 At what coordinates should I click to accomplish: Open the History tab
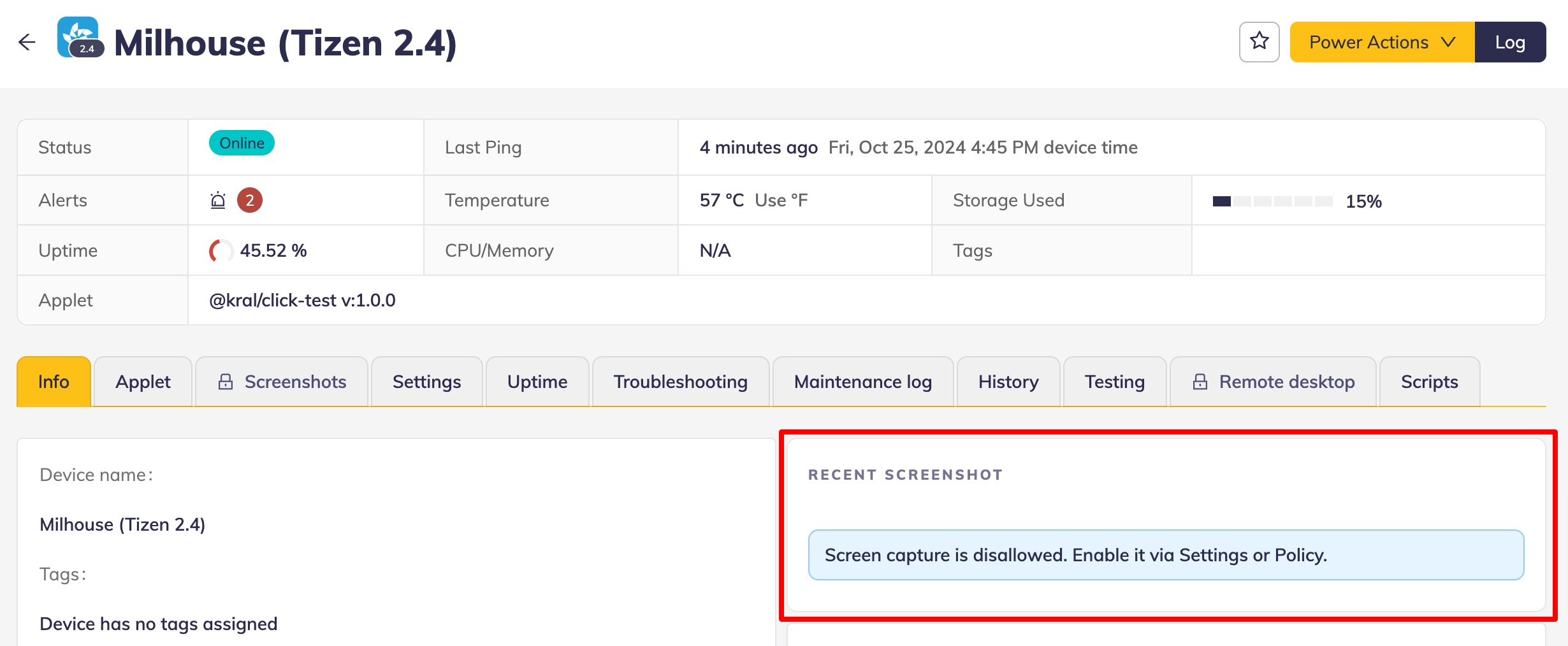(x=1008, y=382)
